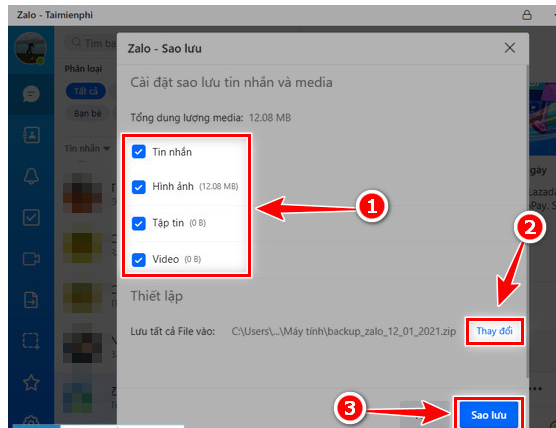Click the Tổng dung lượng media value
This screenshot has height=428, width=556.
270,118
